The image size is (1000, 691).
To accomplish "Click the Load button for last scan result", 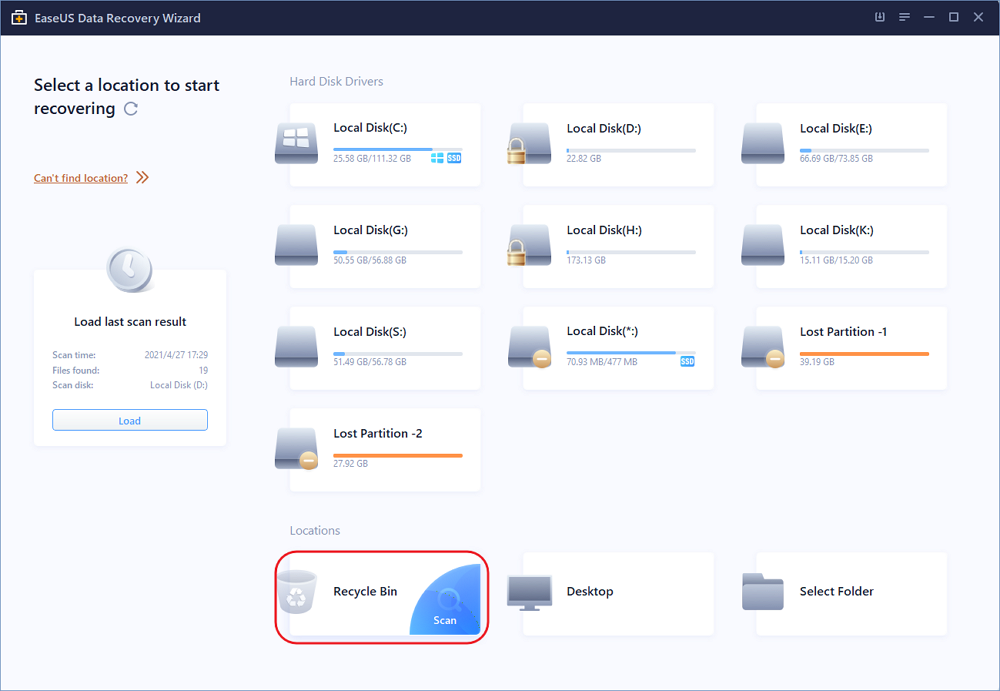I will (x=129, y=420).
